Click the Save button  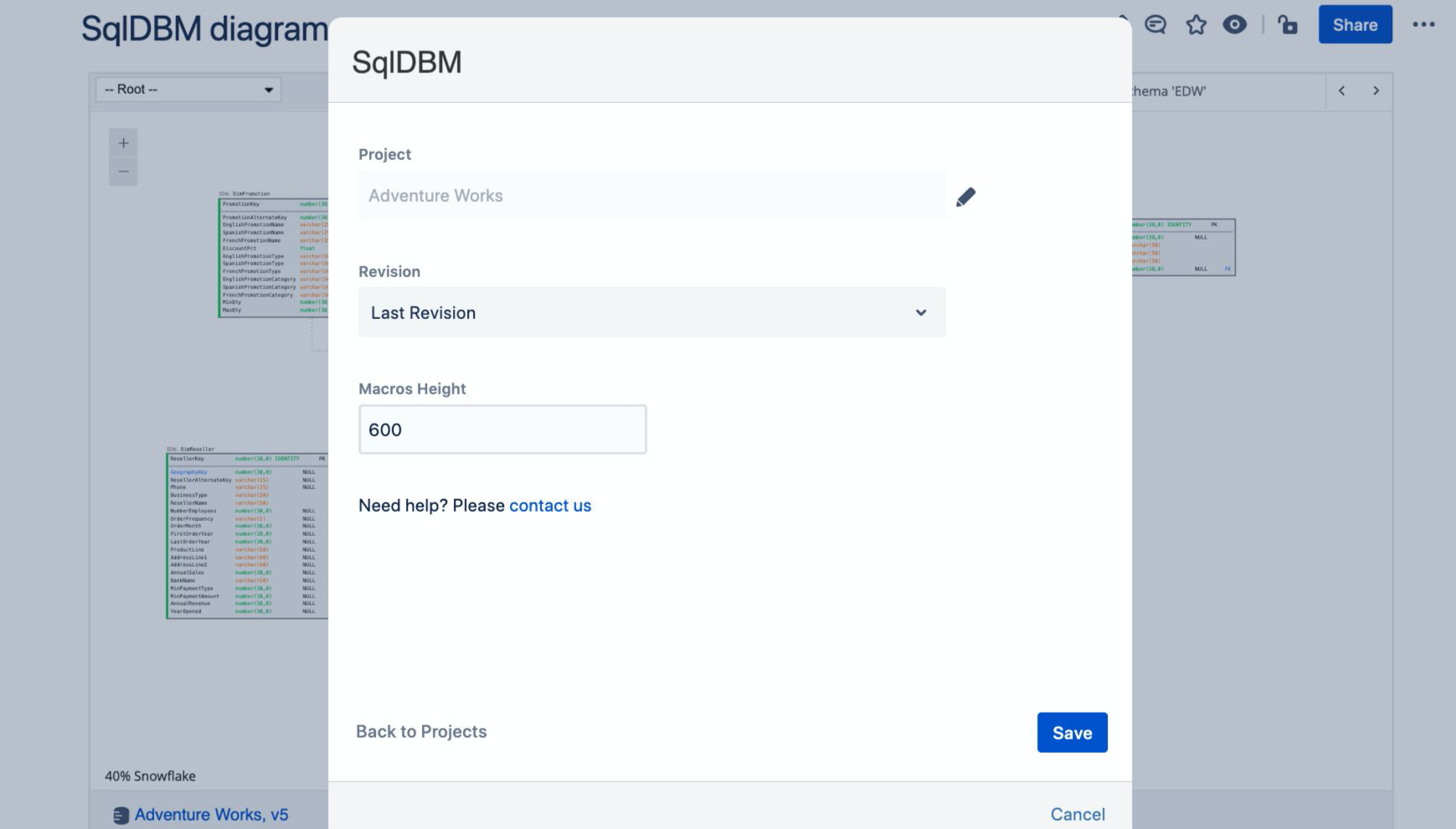[x=1072, y=733]
